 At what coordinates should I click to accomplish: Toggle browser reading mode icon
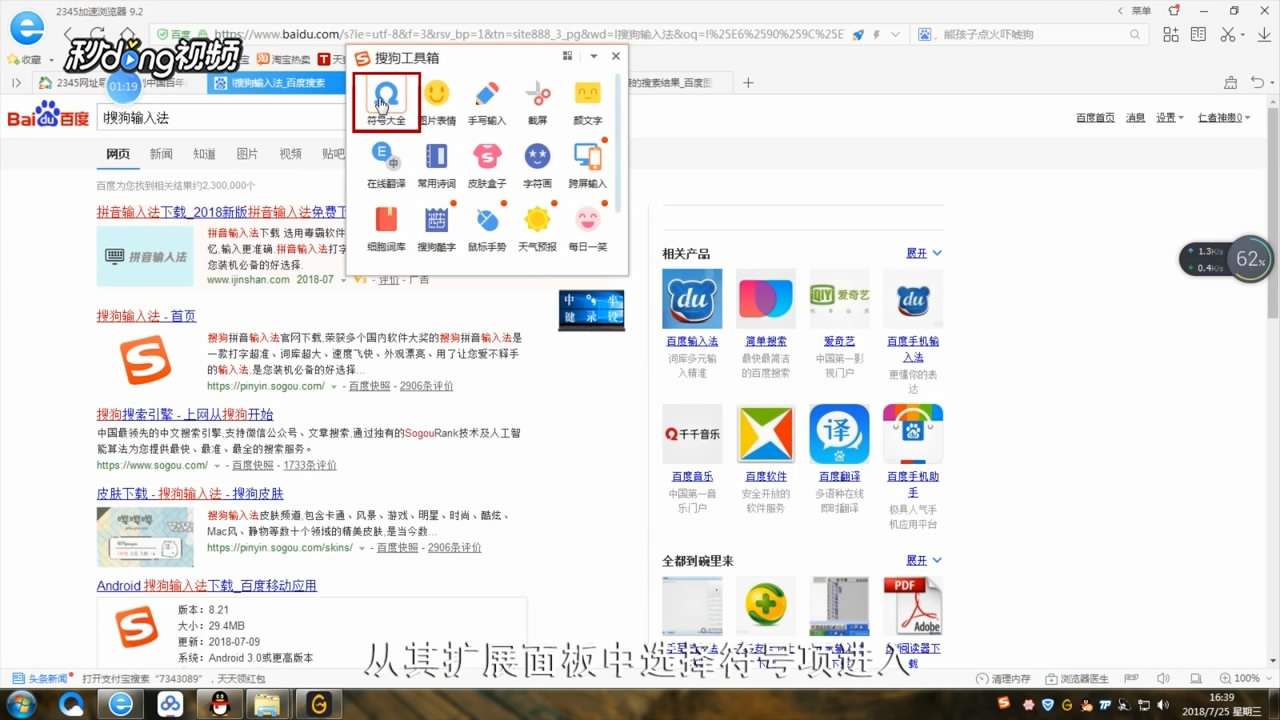click(x=1199, y=34)
